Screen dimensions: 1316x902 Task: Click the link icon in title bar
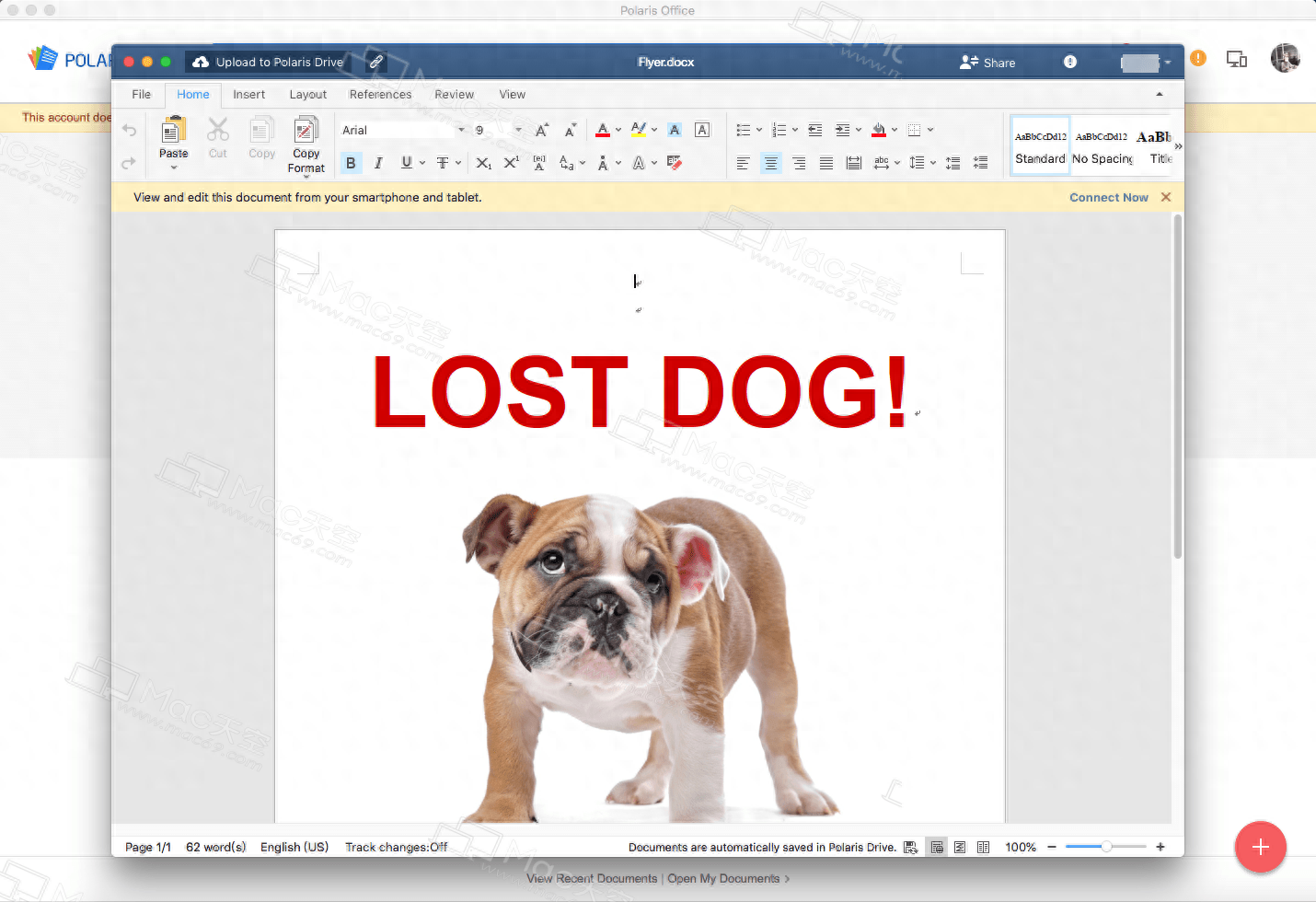pos(375,62)
